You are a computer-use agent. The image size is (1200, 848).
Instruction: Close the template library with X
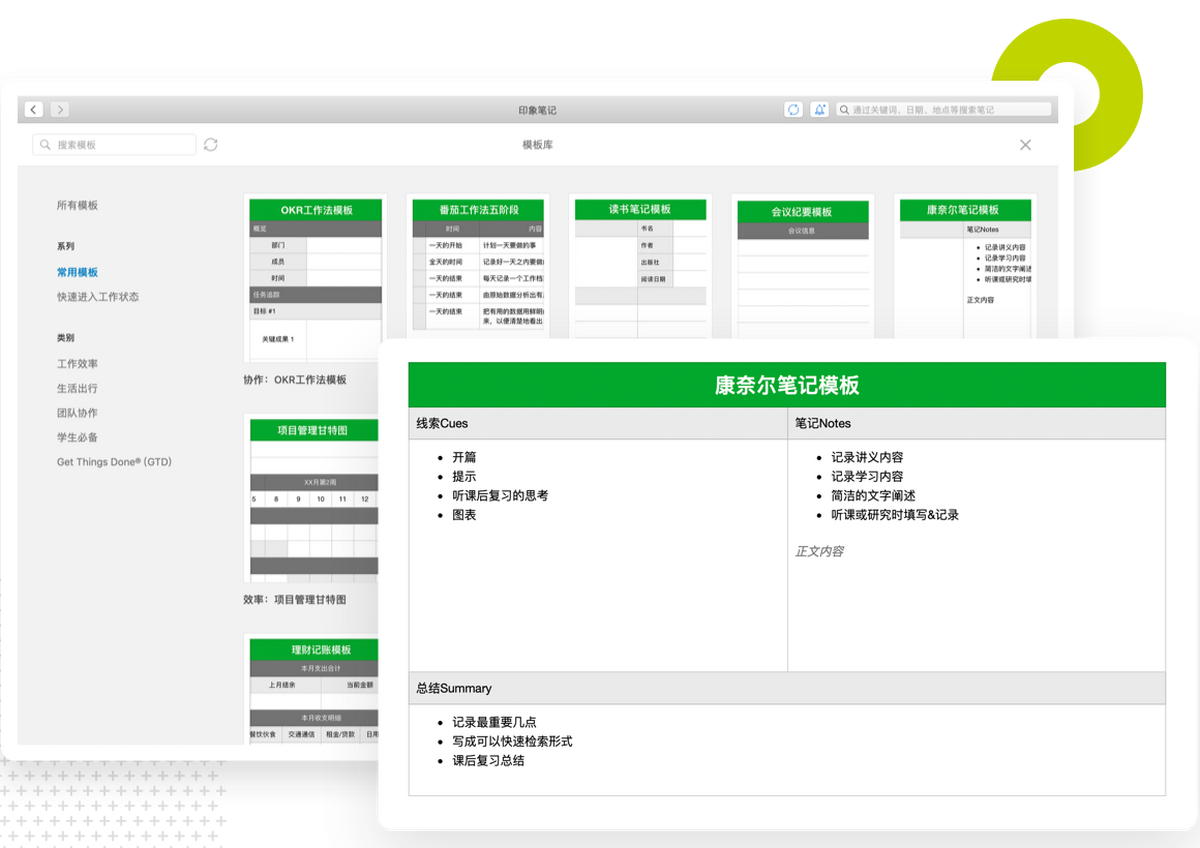click(1025, 145)
